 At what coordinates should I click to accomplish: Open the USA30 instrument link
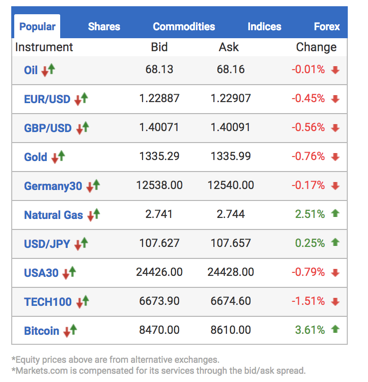tap(41, 273)
